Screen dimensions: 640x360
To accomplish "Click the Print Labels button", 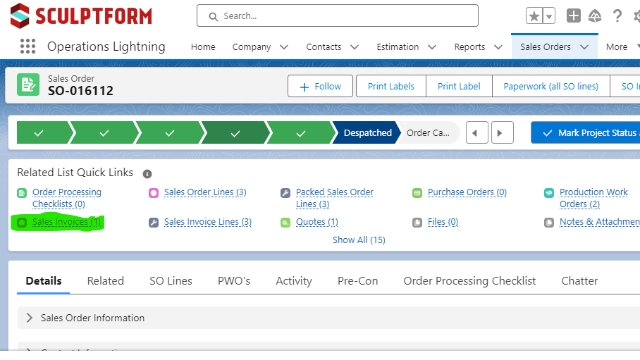I will click(391, 86).
